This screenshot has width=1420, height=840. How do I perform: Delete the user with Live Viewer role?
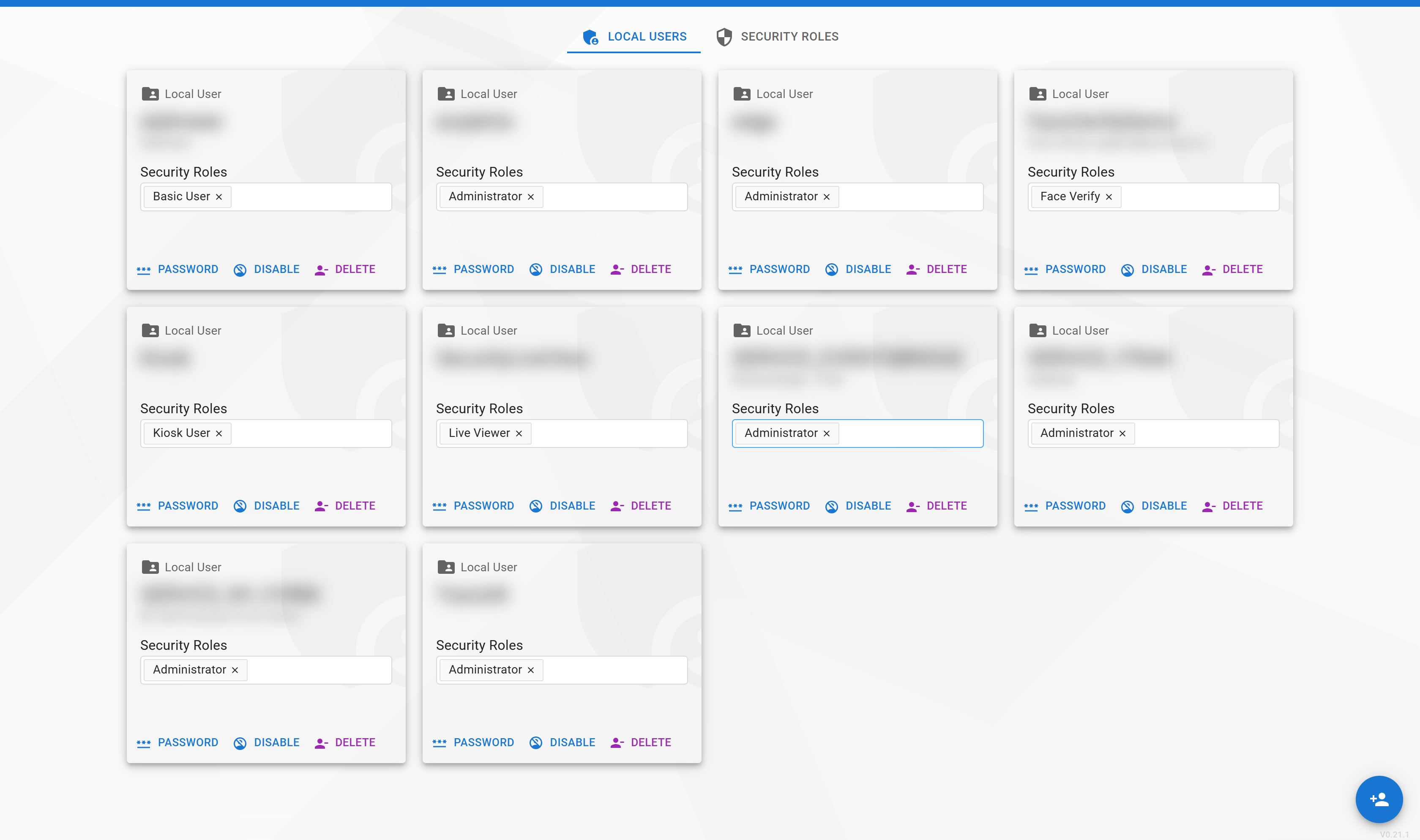641,506
